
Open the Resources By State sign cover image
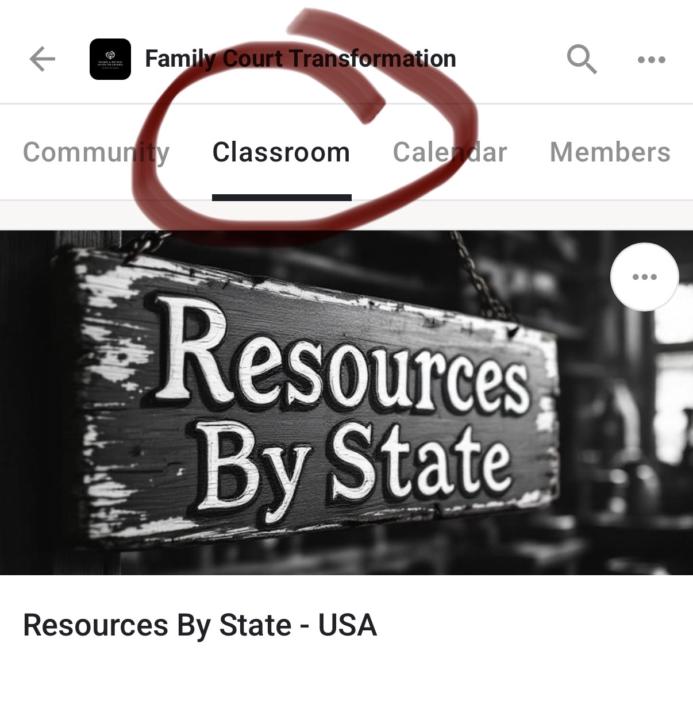pyautogui.click(x=346, y=403)
